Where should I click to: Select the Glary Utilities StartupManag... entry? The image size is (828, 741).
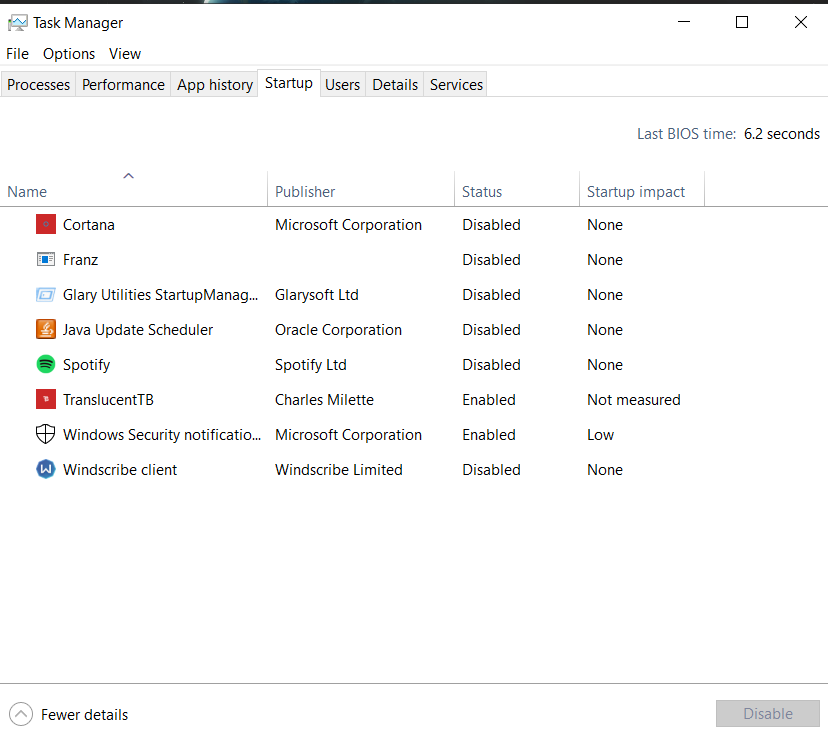[161, 295]
